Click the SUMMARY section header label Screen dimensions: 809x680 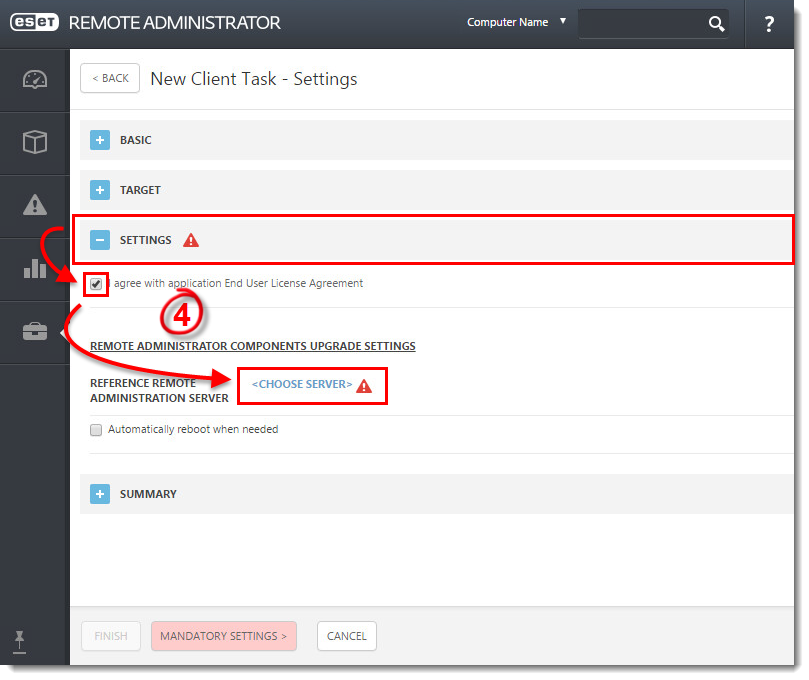click(148, 494)
